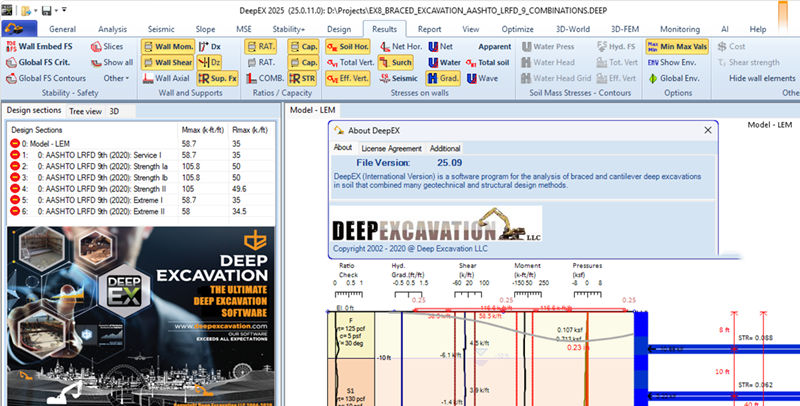Show Net Hor. pressures
The height and width of the screenshot is (406, 800).
[x=401, y=46]
